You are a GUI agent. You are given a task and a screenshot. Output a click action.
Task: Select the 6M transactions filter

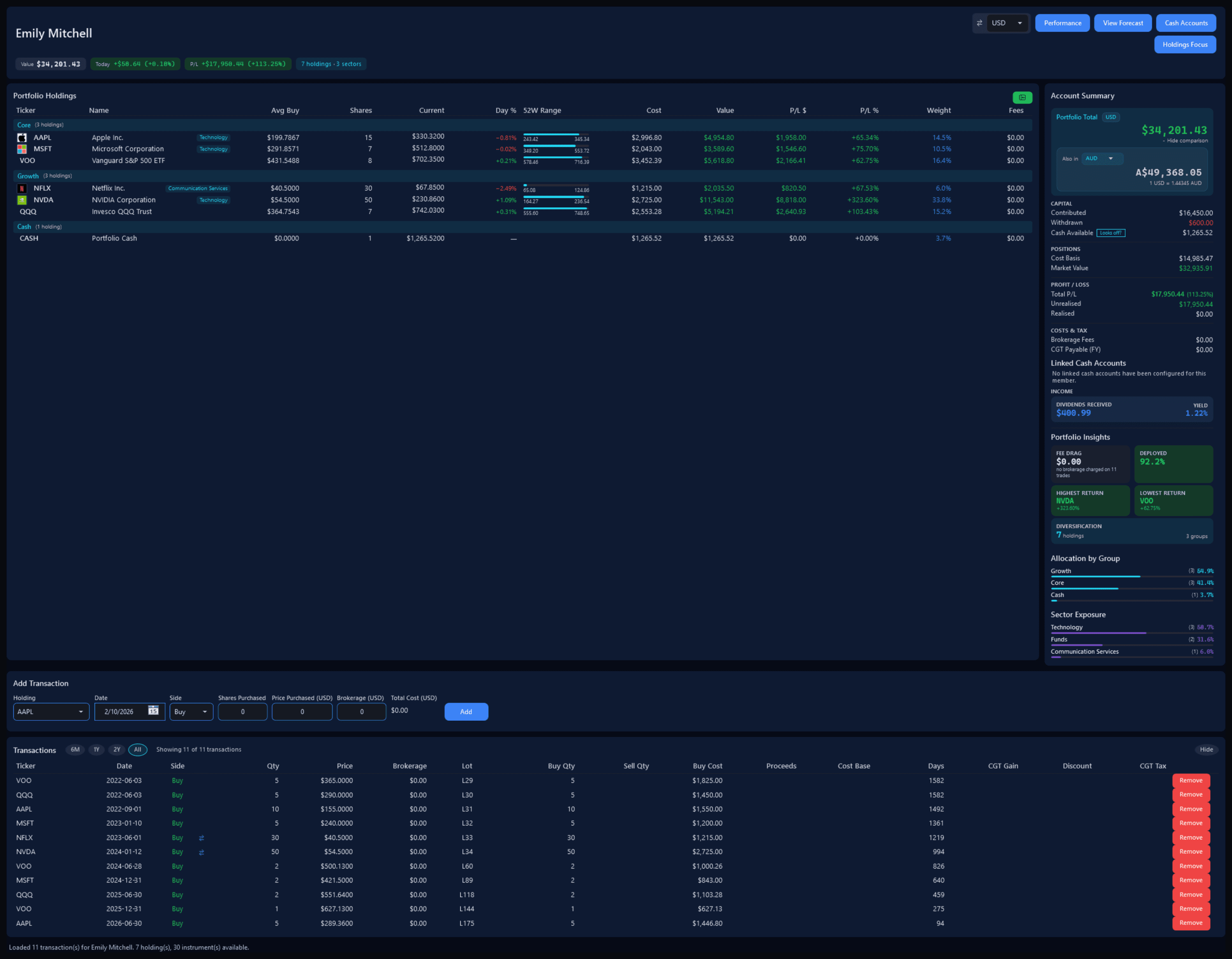pos(75,750)
